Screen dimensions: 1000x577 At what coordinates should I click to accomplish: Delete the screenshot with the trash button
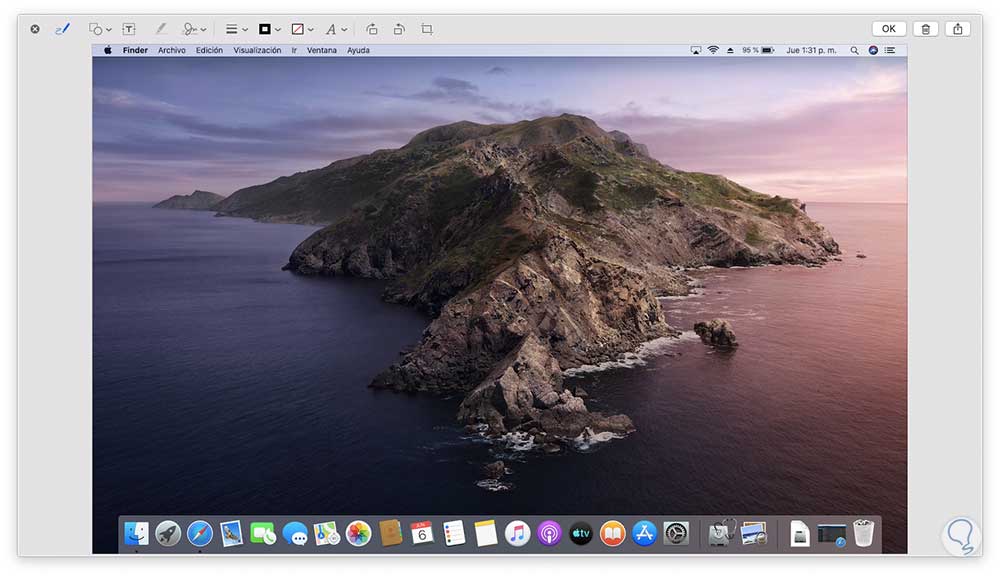925,29
